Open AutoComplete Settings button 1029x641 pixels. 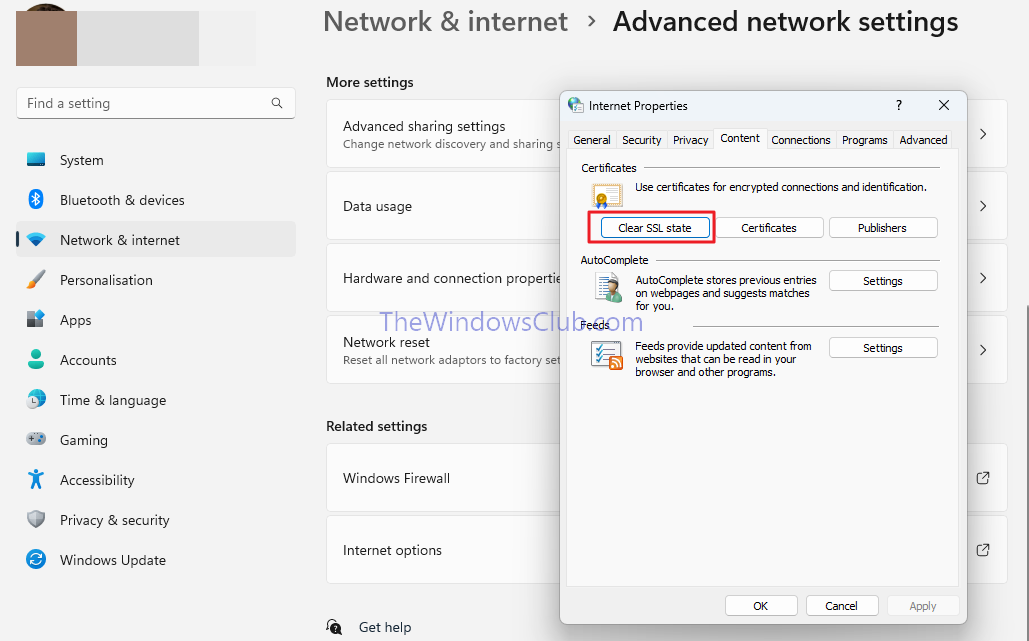click(883, 281)
